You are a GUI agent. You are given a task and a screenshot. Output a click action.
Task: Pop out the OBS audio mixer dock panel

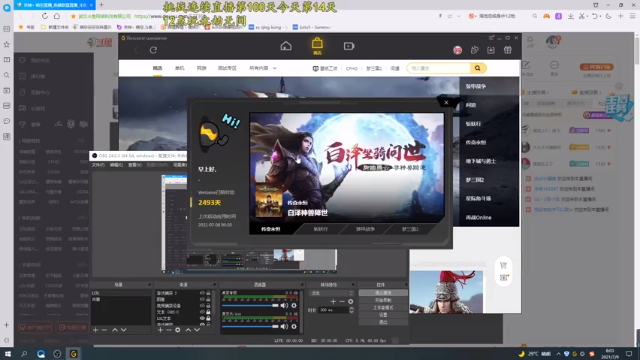302,284
